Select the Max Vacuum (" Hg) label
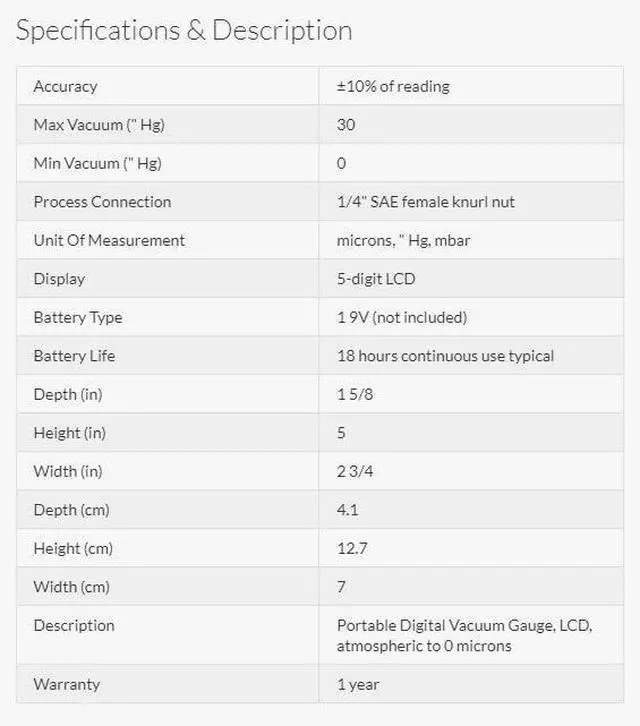 [99, 125]
